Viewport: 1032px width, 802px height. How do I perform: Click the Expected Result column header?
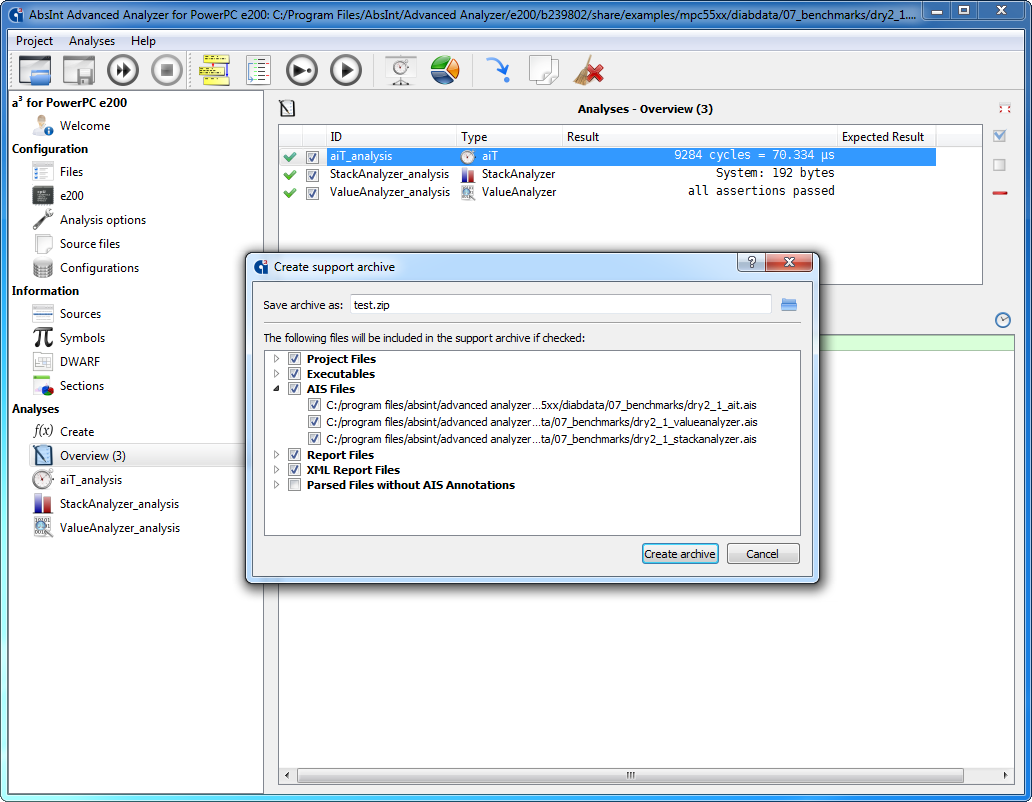coord(886,137)
